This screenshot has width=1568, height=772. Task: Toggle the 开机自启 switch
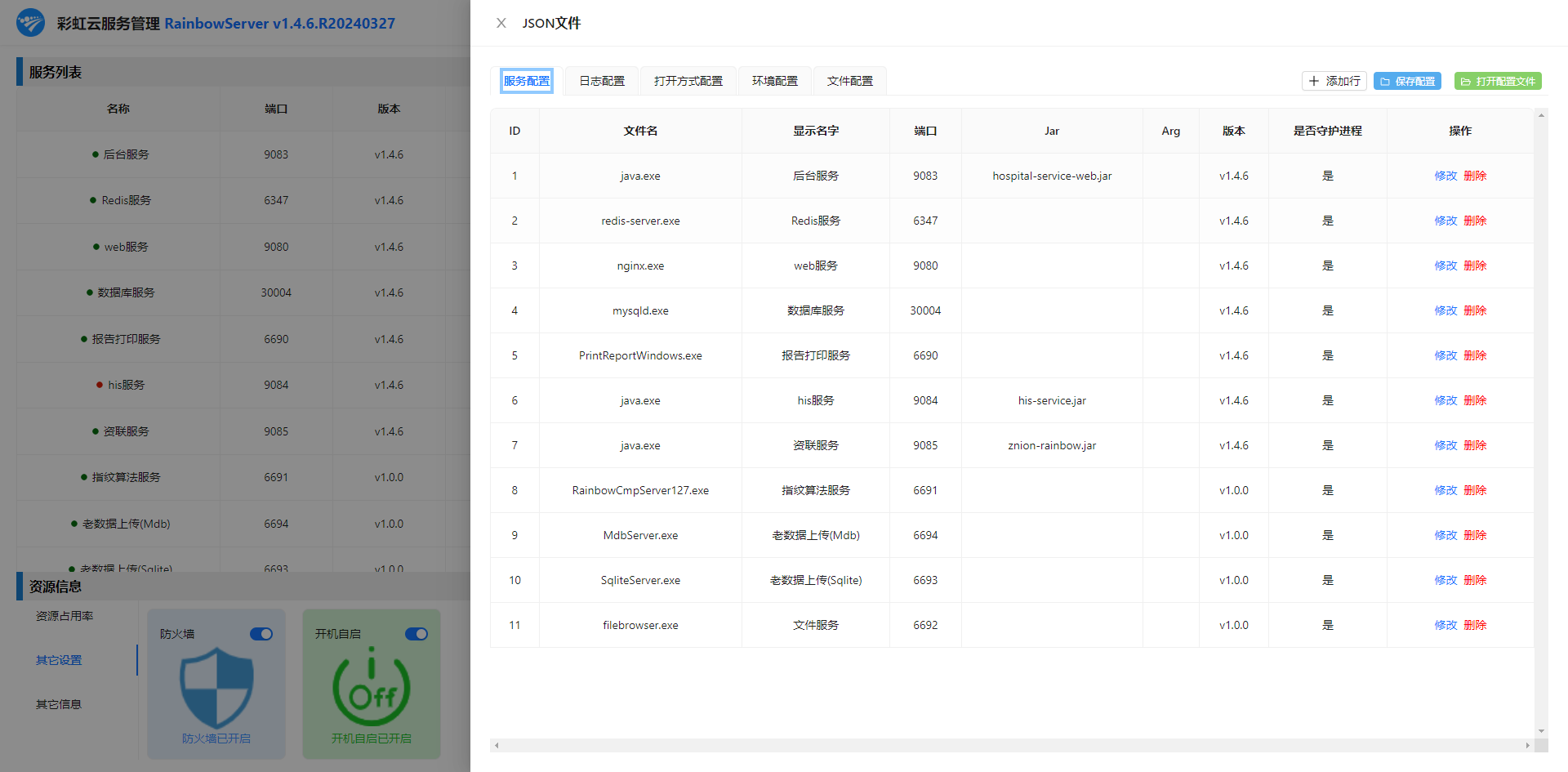tap(416, 634)
